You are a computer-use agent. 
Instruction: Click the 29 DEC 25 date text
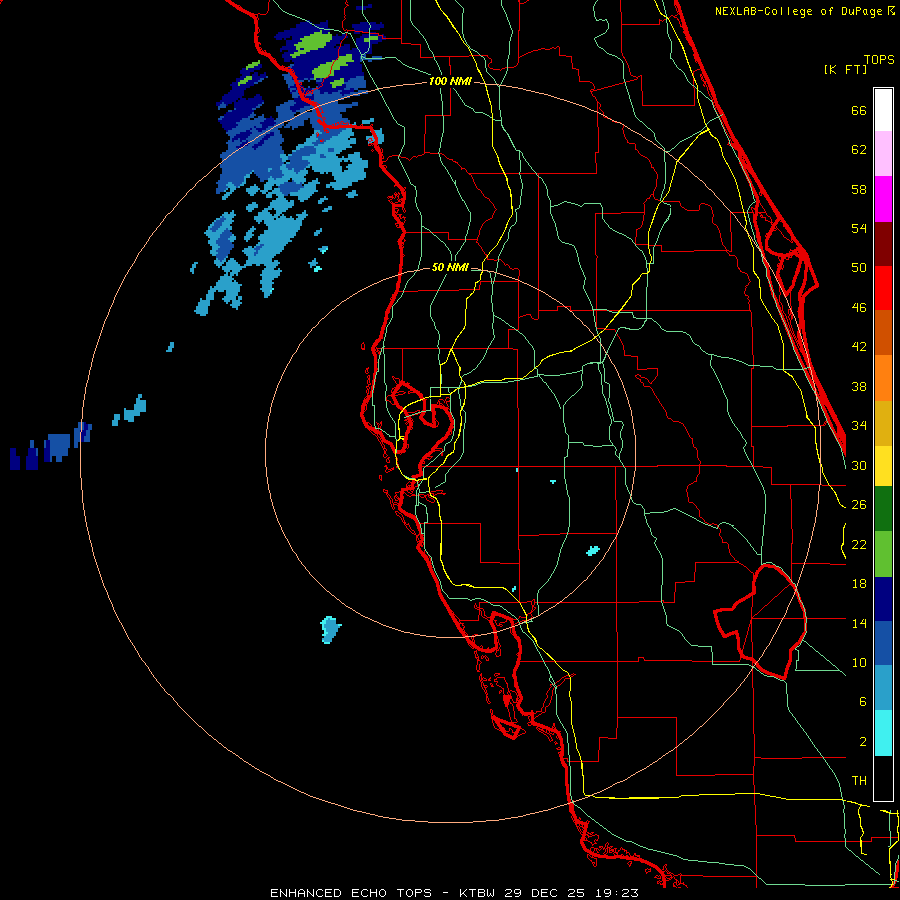pos(544,893)
